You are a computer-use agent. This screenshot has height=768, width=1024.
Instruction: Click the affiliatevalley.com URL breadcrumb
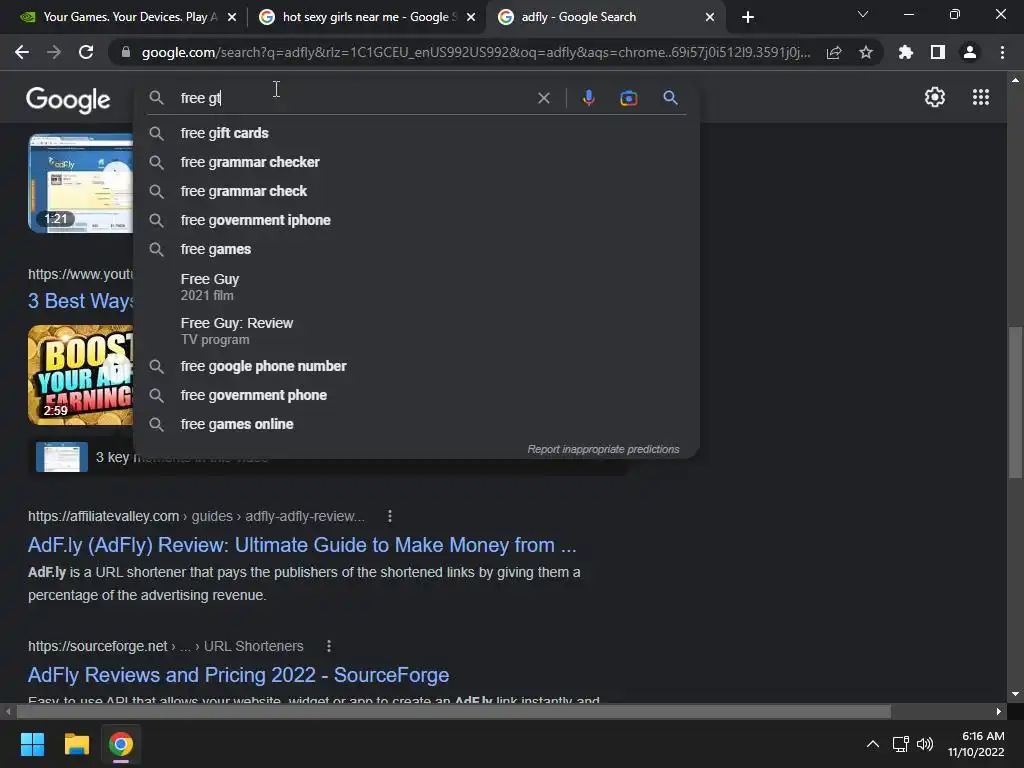point(196,516)
